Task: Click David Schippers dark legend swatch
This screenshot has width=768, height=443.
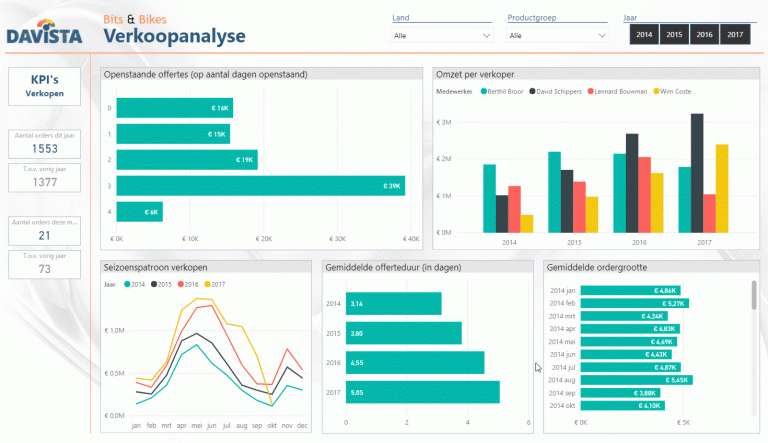Action: tap(532, 91)
